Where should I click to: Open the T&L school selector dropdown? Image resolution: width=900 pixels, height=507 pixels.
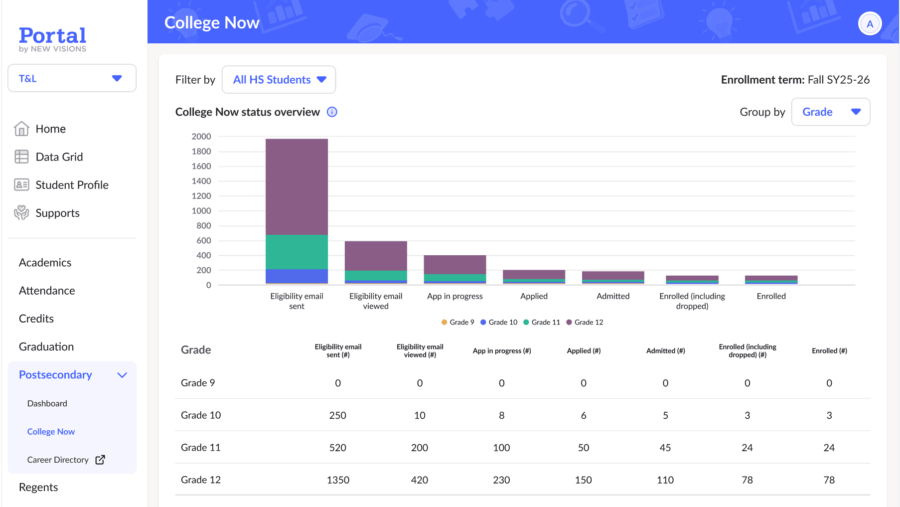[72, 78]
